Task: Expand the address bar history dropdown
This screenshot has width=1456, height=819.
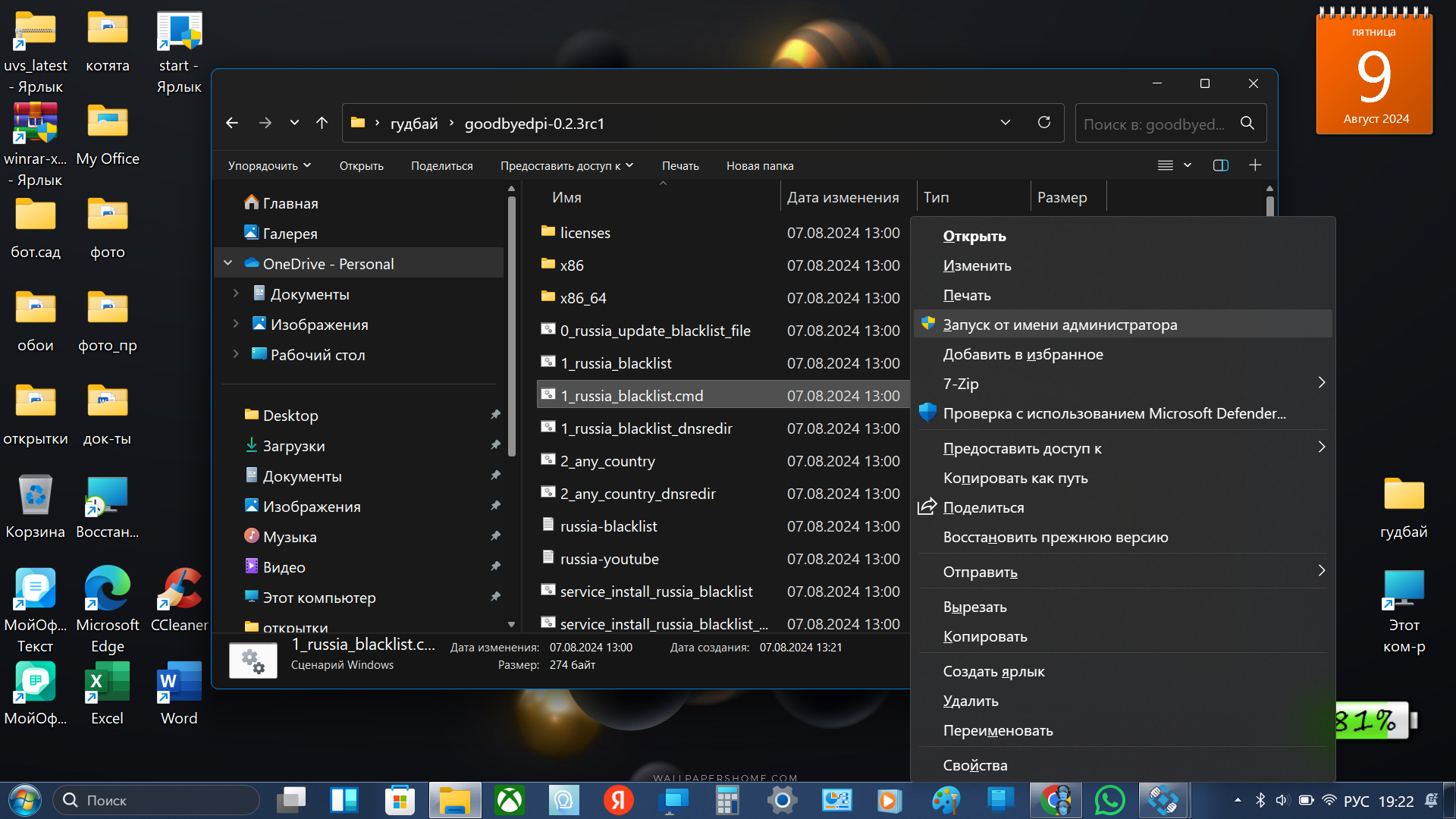Action: (x=1006, y=123)
